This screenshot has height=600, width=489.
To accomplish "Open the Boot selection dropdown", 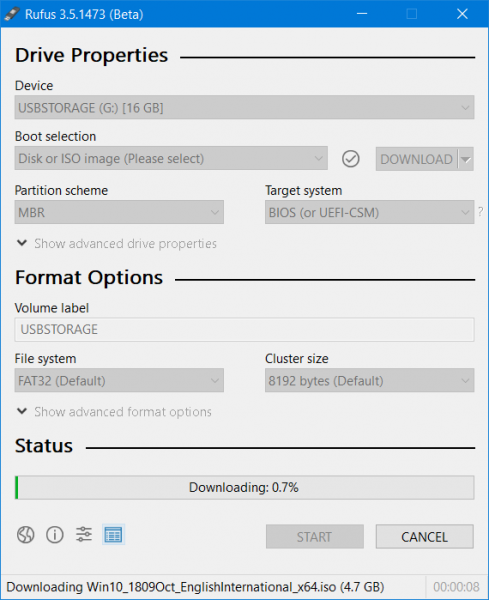I will 171,158.
